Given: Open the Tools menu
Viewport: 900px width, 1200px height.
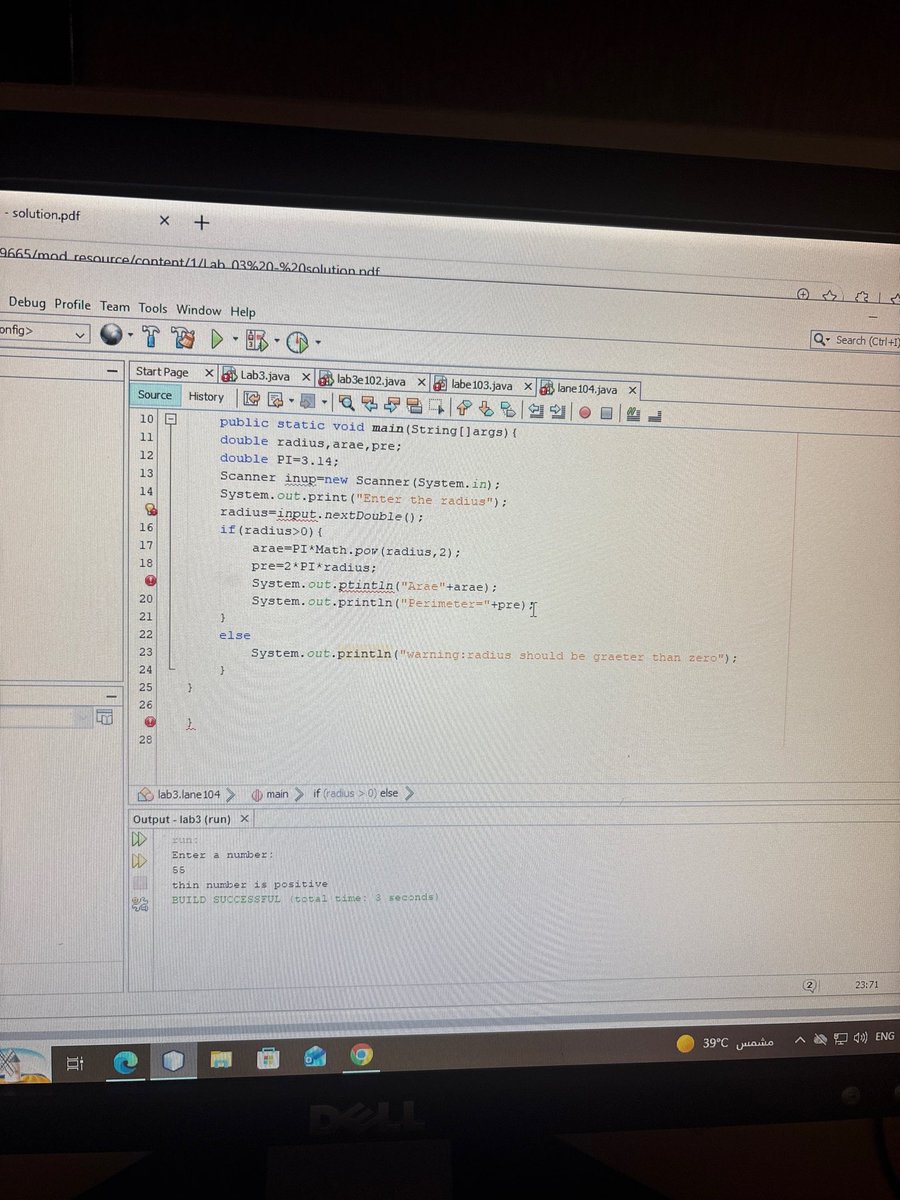Looking at the screenshot, I should point(153,308).
